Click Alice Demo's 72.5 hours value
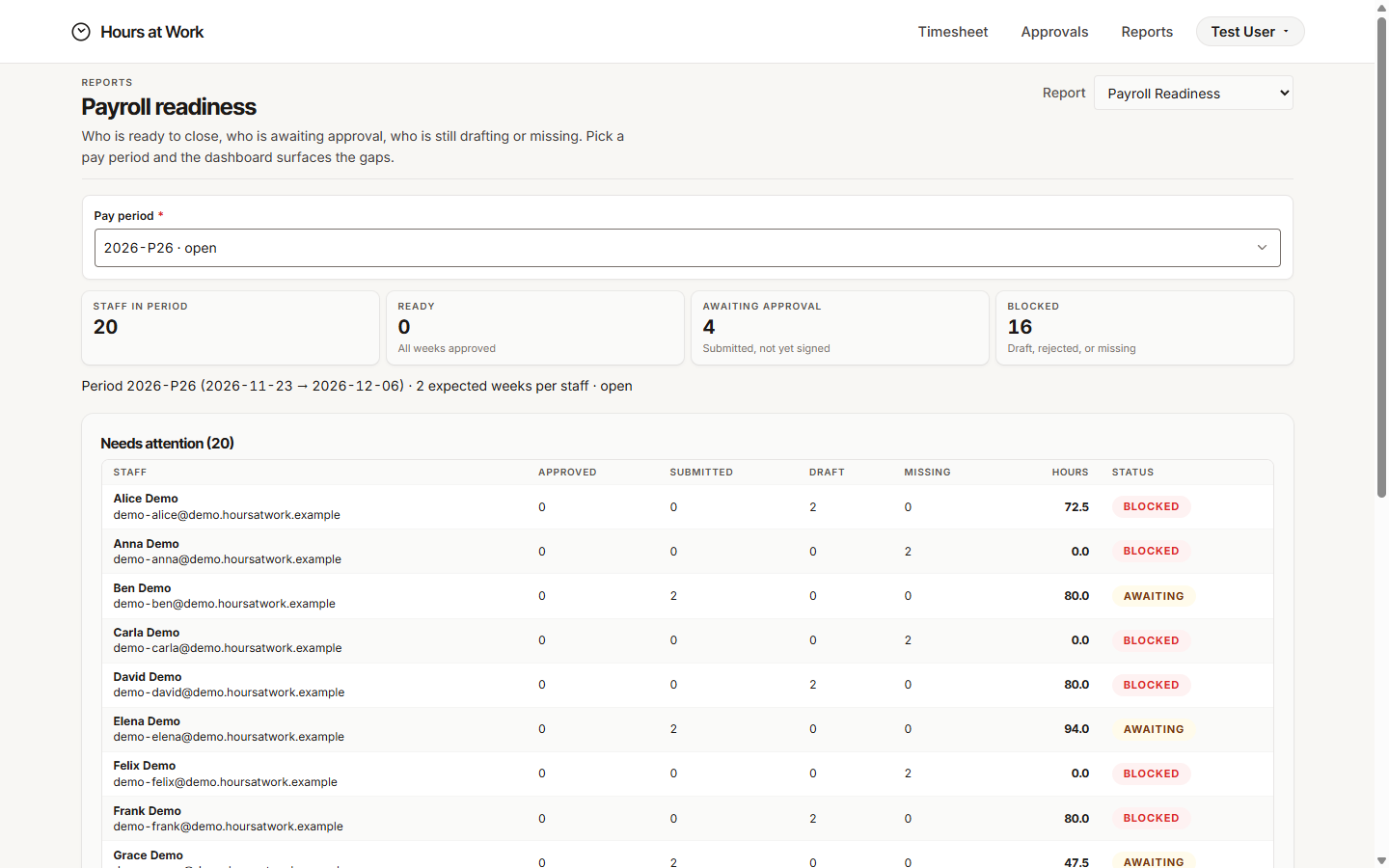This screenshot has width=1389, height=868. click(1076, 506)
